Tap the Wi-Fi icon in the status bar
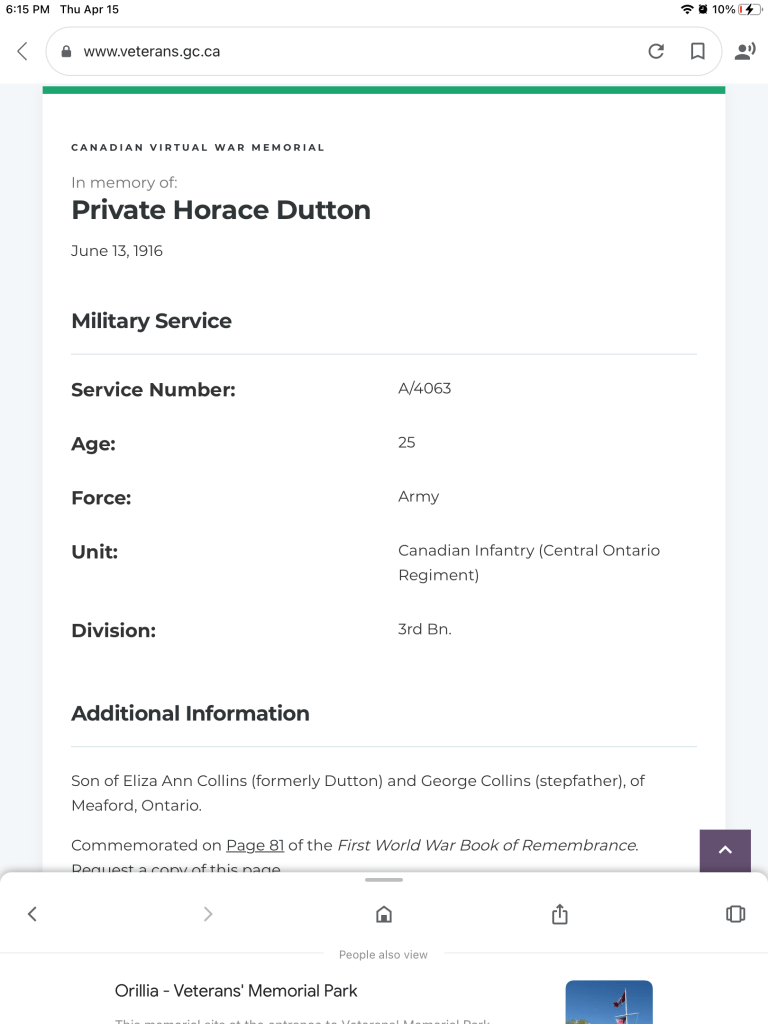 [687, 9]
